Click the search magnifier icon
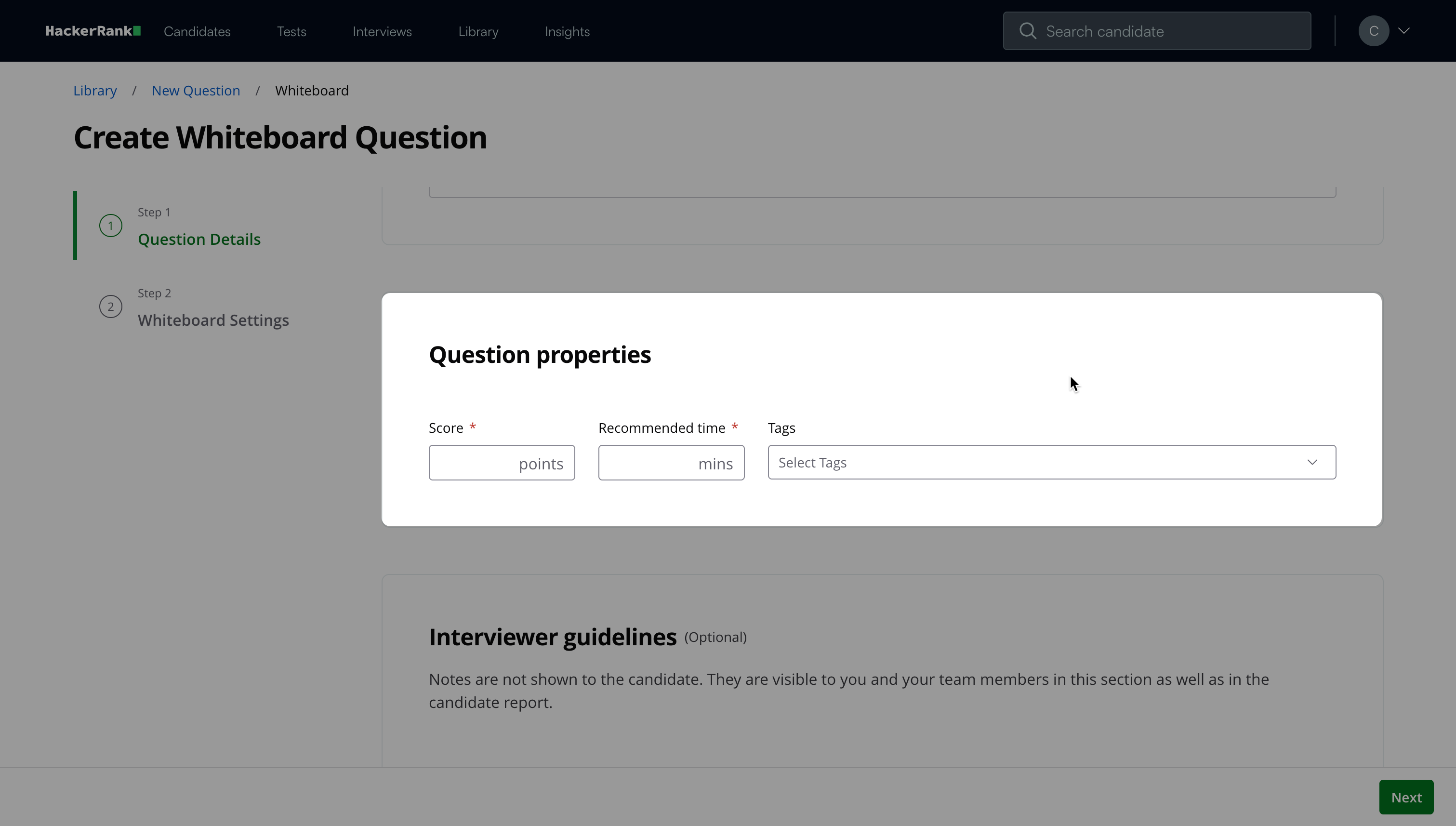 [x=1027, y=31]
